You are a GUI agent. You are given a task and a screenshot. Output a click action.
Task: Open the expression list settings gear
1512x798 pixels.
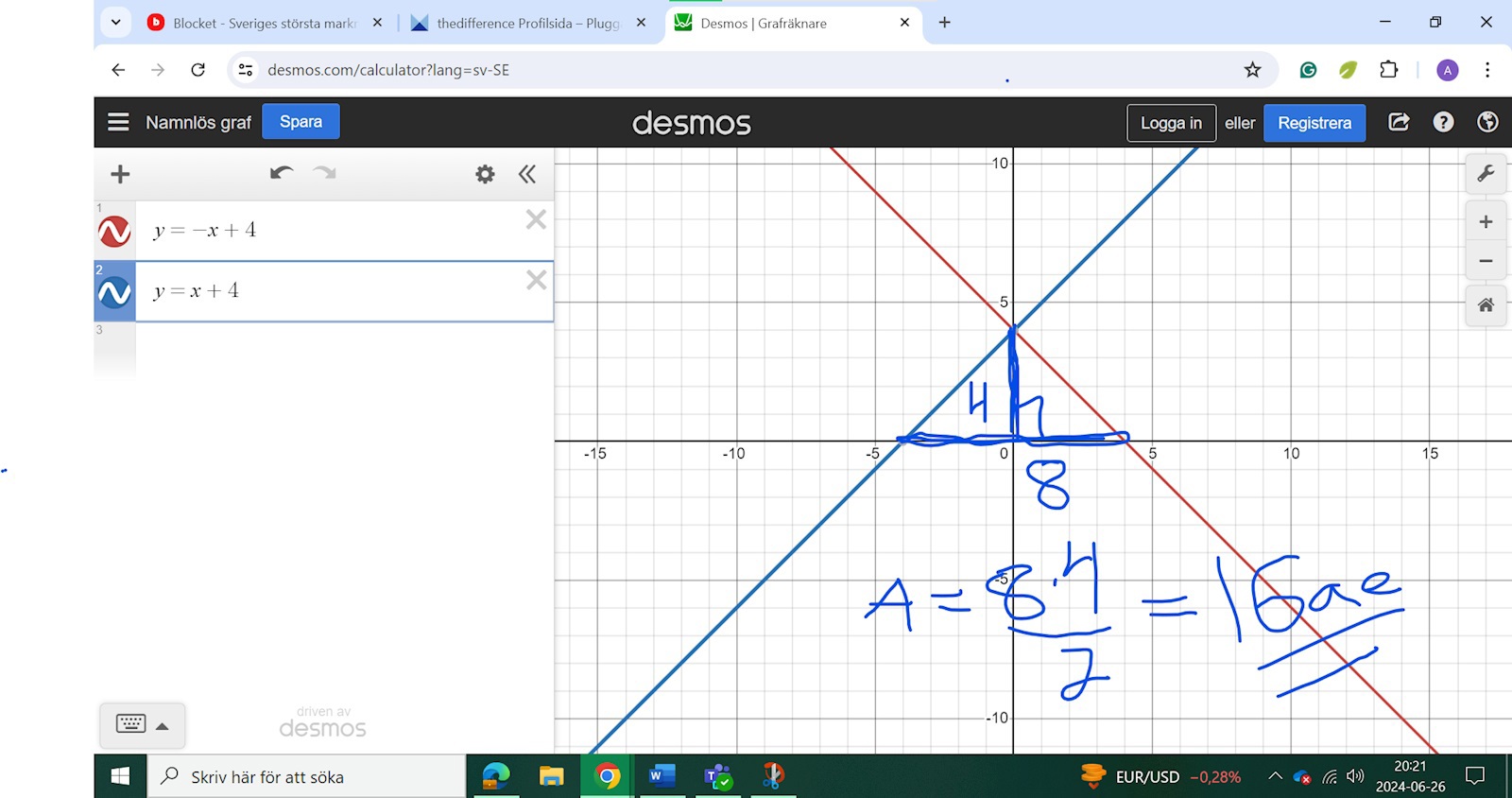tap(485, 174)
